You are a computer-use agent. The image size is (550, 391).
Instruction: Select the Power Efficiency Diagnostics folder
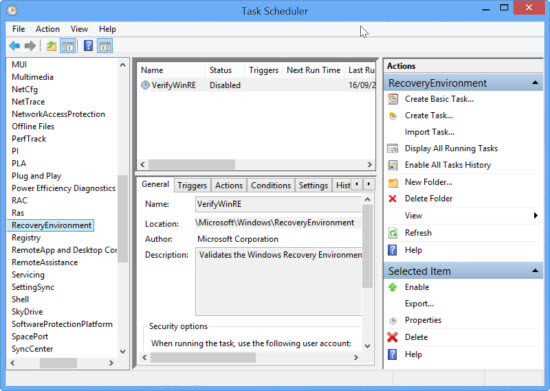(x=63, y=188)
